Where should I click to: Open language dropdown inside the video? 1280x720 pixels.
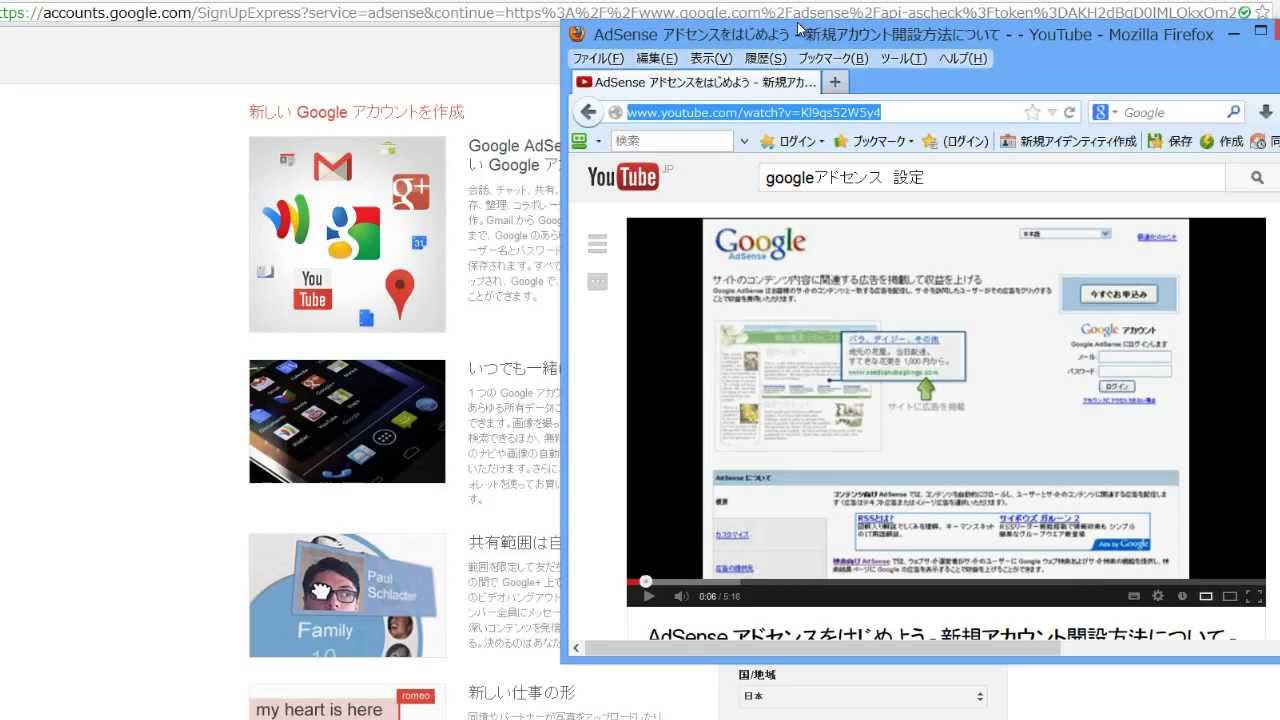[x=1064, y=234]
